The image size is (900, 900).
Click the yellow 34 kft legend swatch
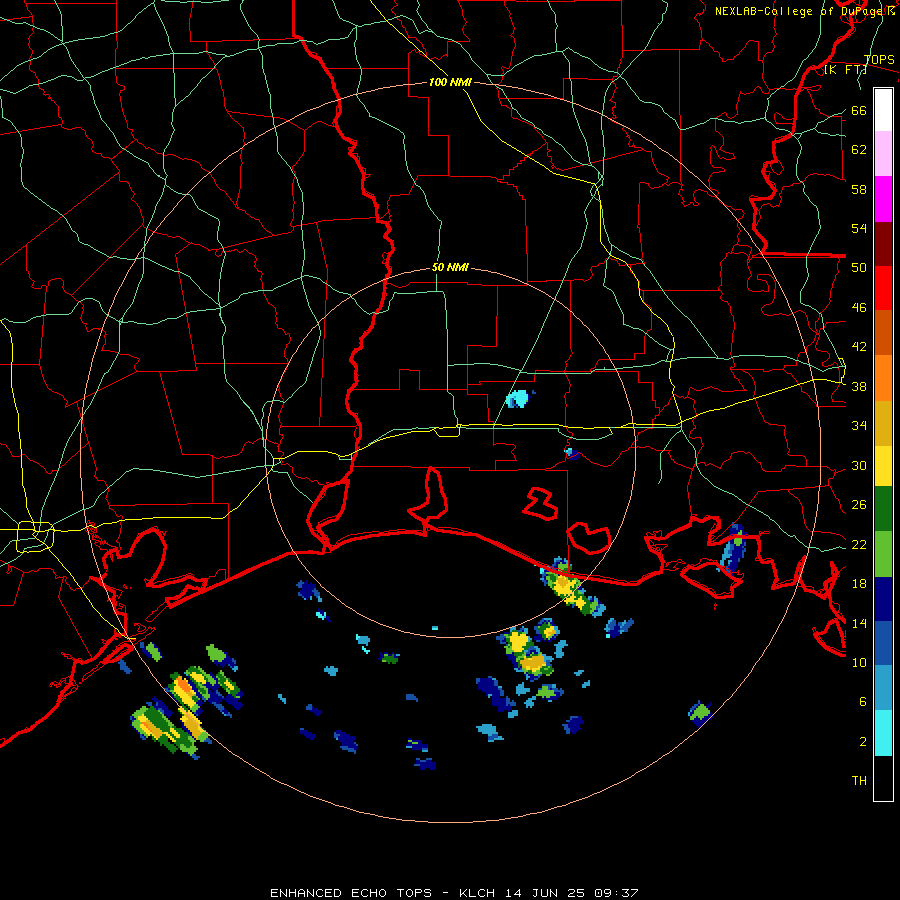883,467
